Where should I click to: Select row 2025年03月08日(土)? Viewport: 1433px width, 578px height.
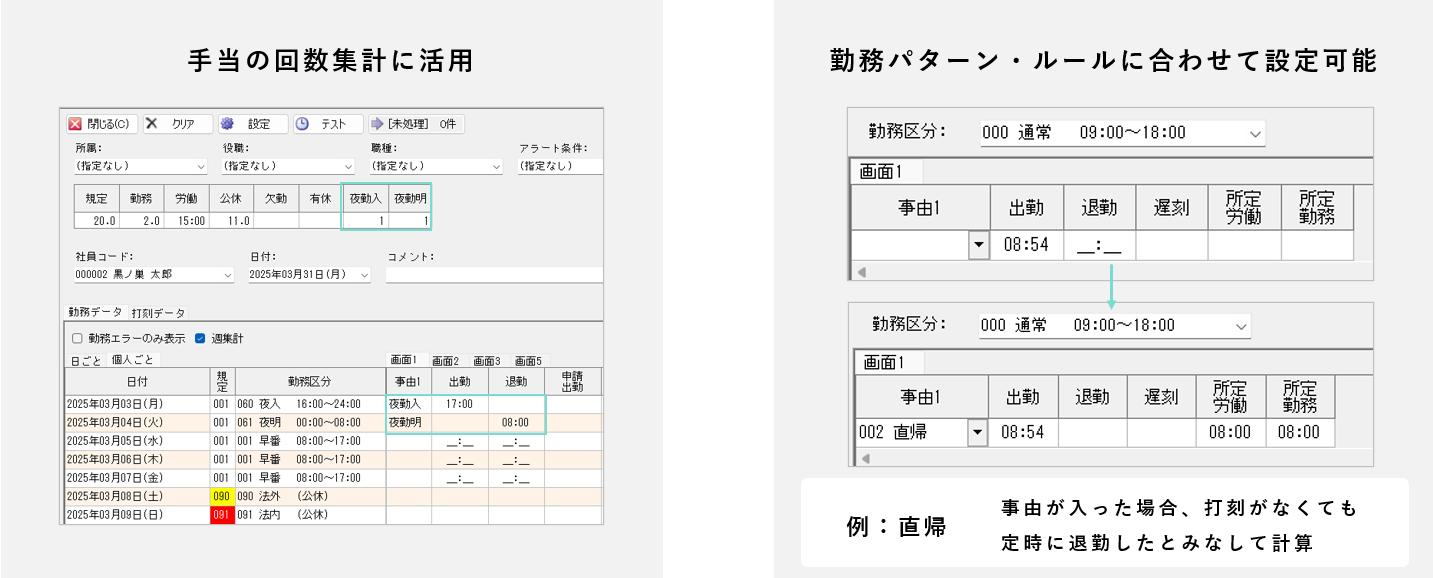tap(333, 496)
